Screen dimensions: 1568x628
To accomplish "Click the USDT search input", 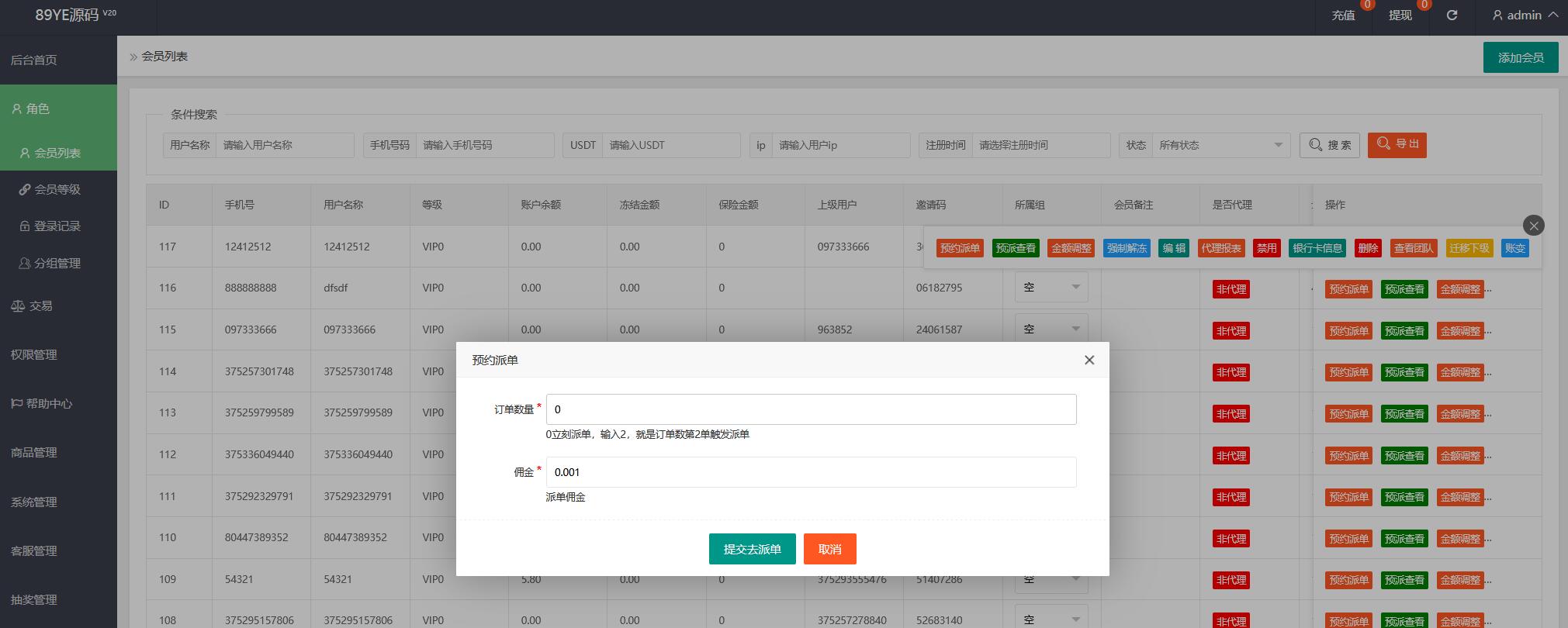I will [x=671, y=145].
